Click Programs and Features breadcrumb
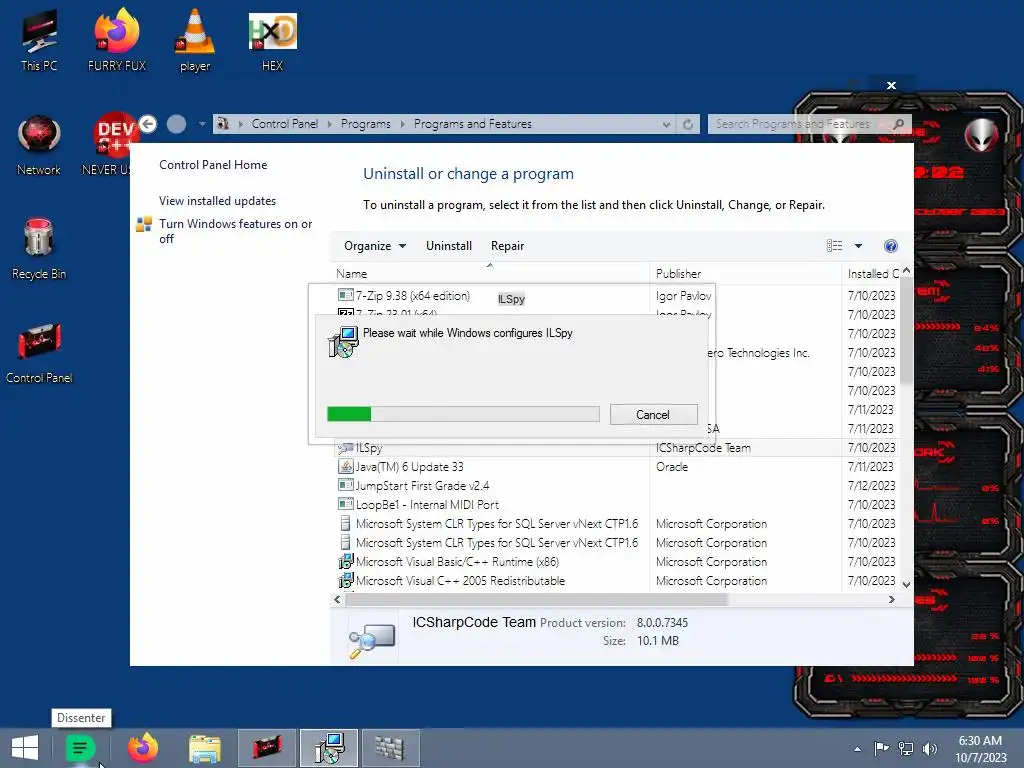Image resolution: width=1024 pixels, height=768 pixels. tap(473, 124)
